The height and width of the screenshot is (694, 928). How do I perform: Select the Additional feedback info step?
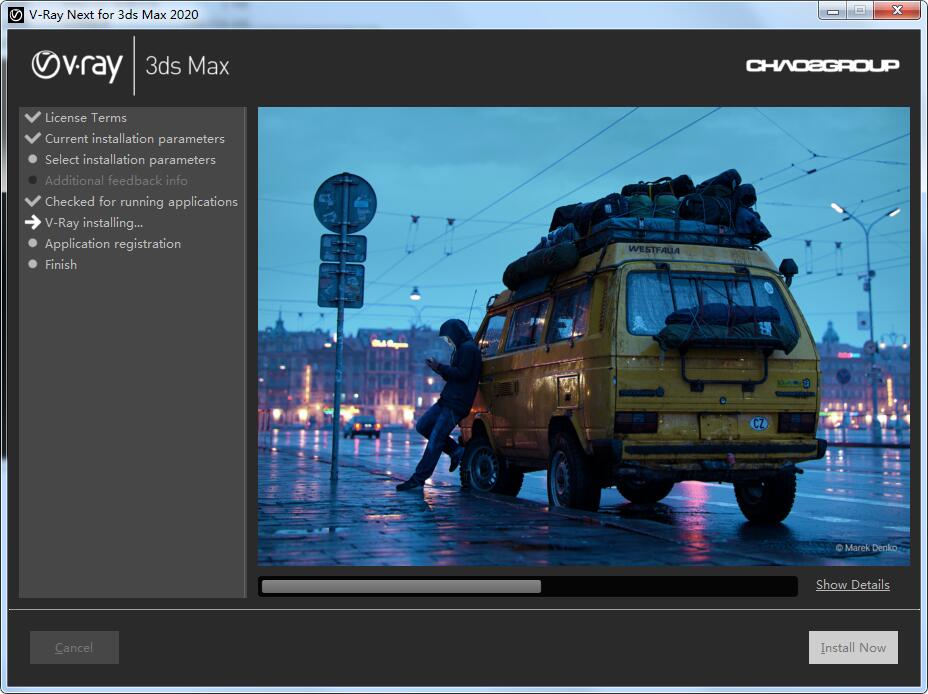coord(116,180)
